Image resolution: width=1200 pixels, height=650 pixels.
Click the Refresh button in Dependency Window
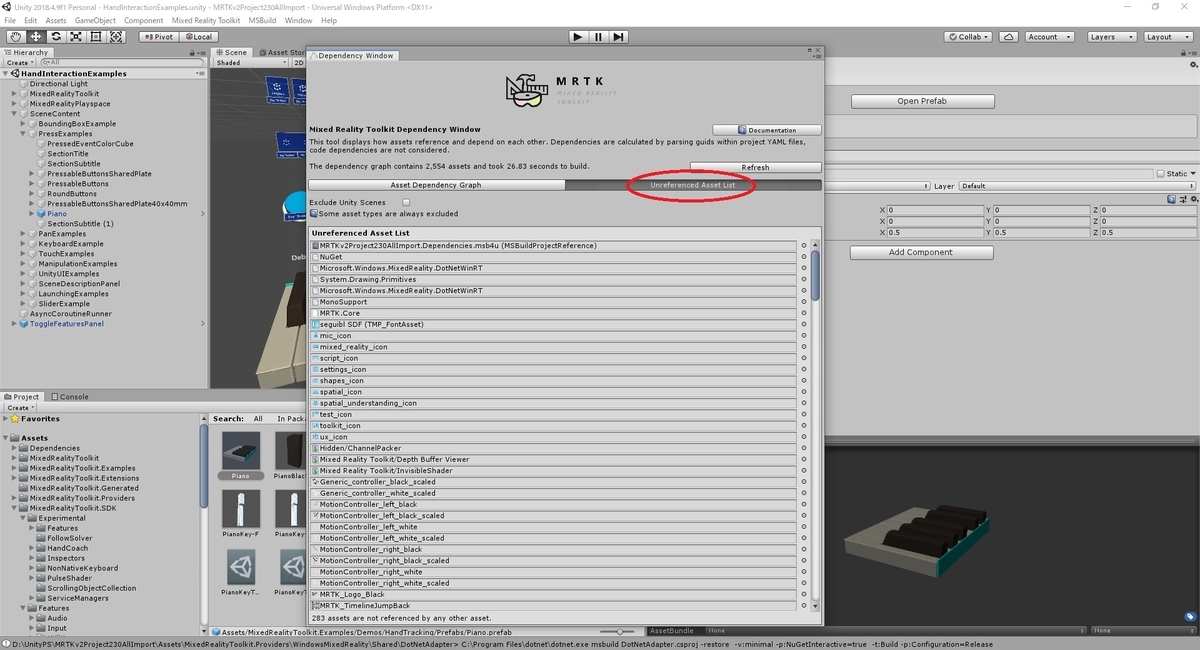pyautogui.click(x=755, y=167)
